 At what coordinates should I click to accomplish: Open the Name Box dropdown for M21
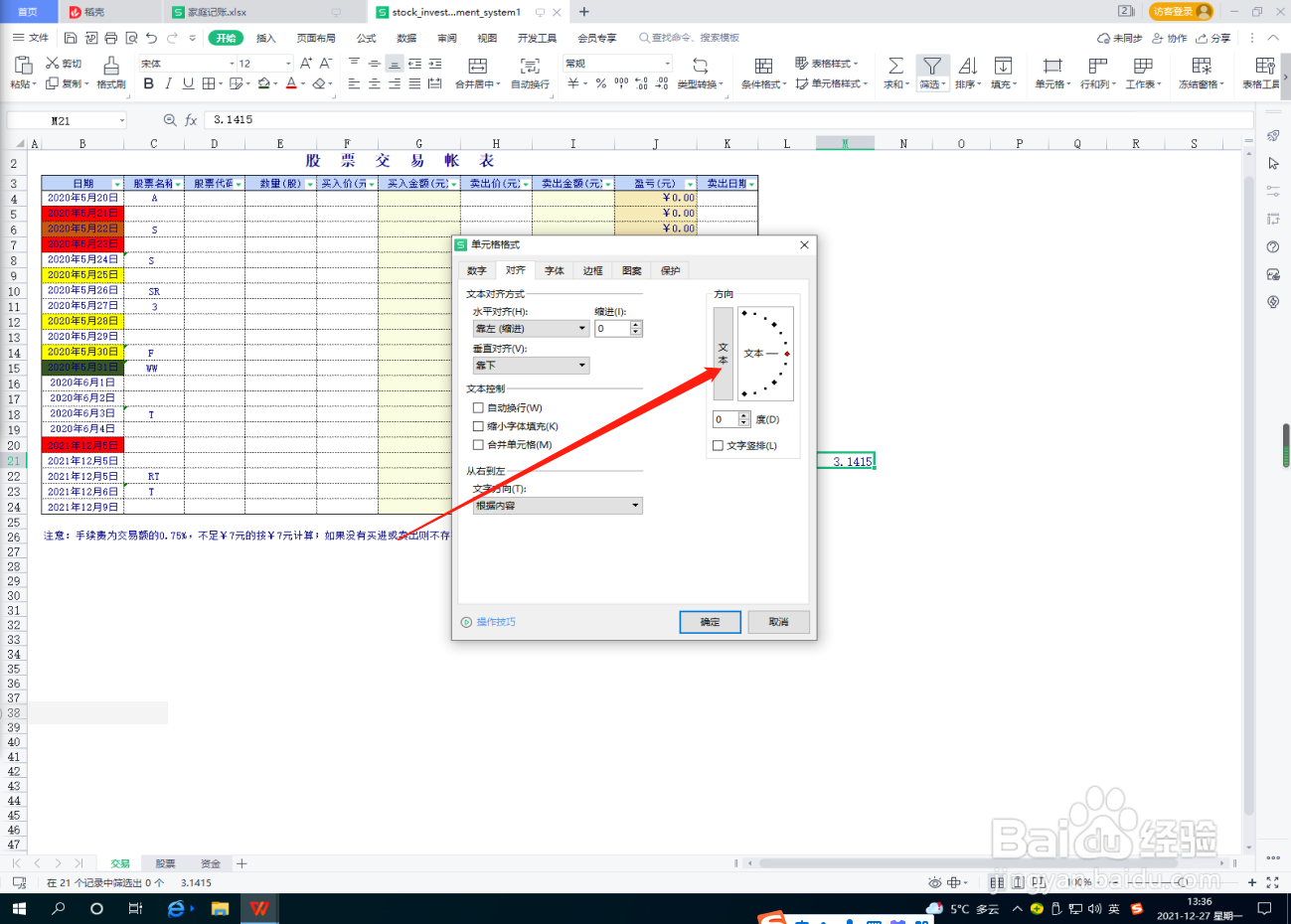(x=122, y=120)
